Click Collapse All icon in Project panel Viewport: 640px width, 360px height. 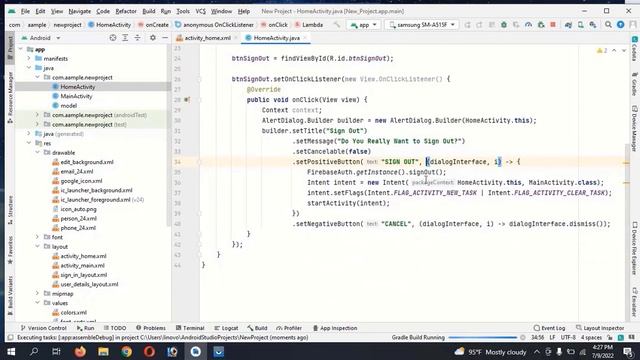click(137, 38)
